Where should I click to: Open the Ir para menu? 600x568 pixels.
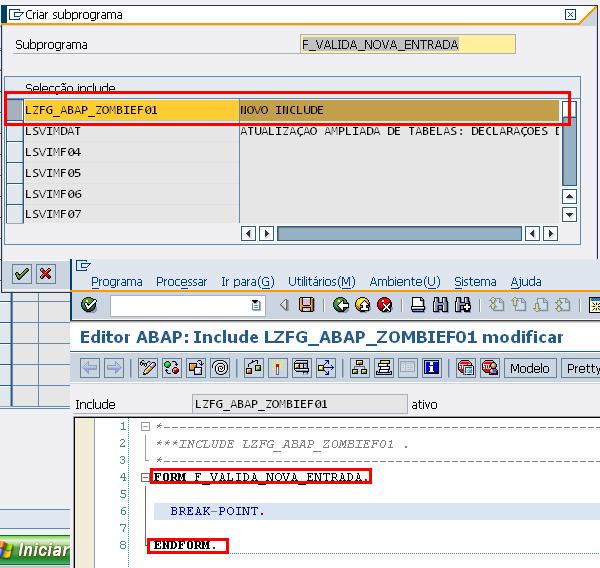point(247,282)
